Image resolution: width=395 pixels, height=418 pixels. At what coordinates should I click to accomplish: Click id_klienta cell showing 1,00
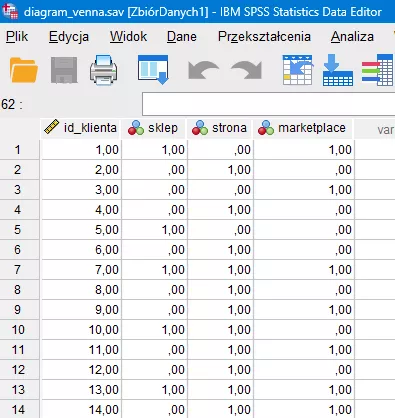click(x=81, y=150)
